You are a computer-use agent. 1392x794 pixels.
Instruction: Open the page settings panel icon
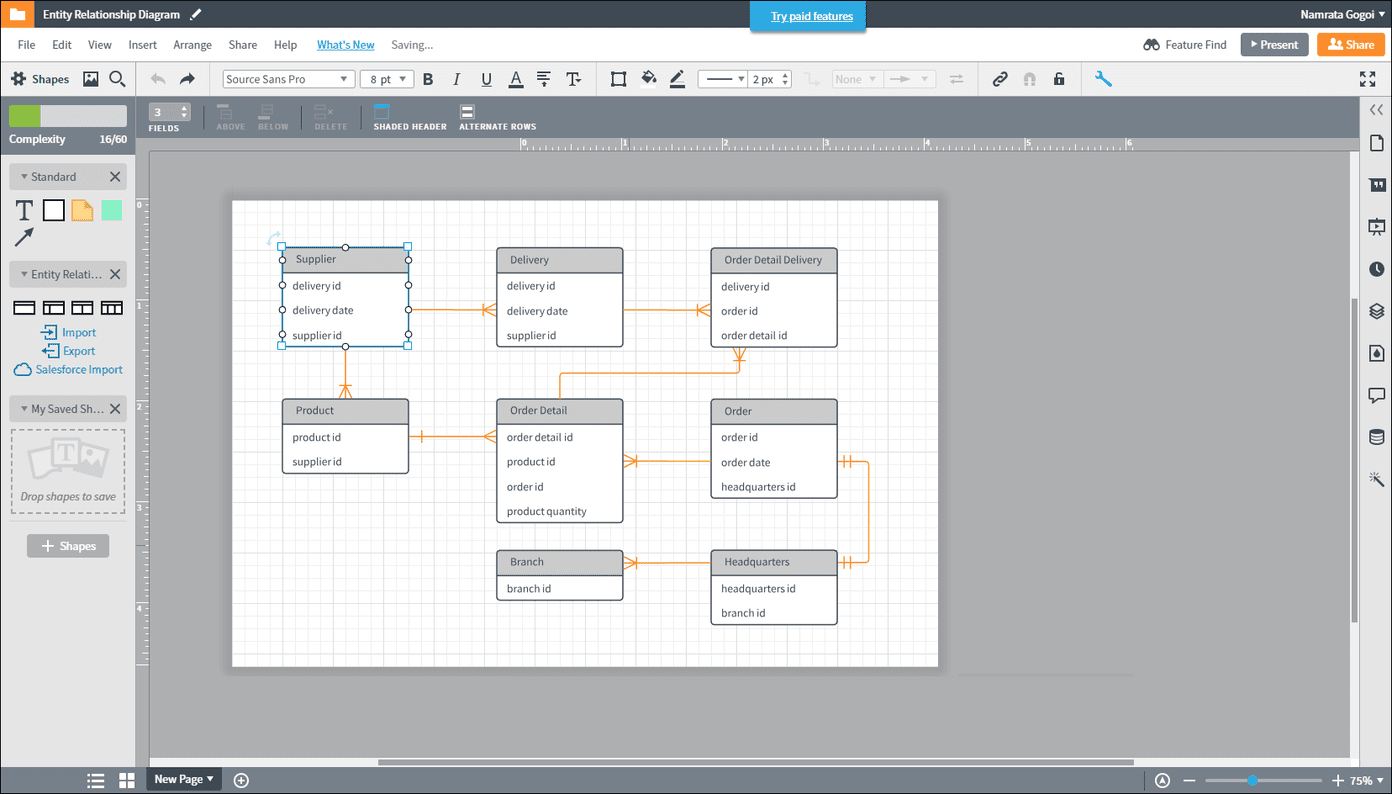click(1377, 143)
